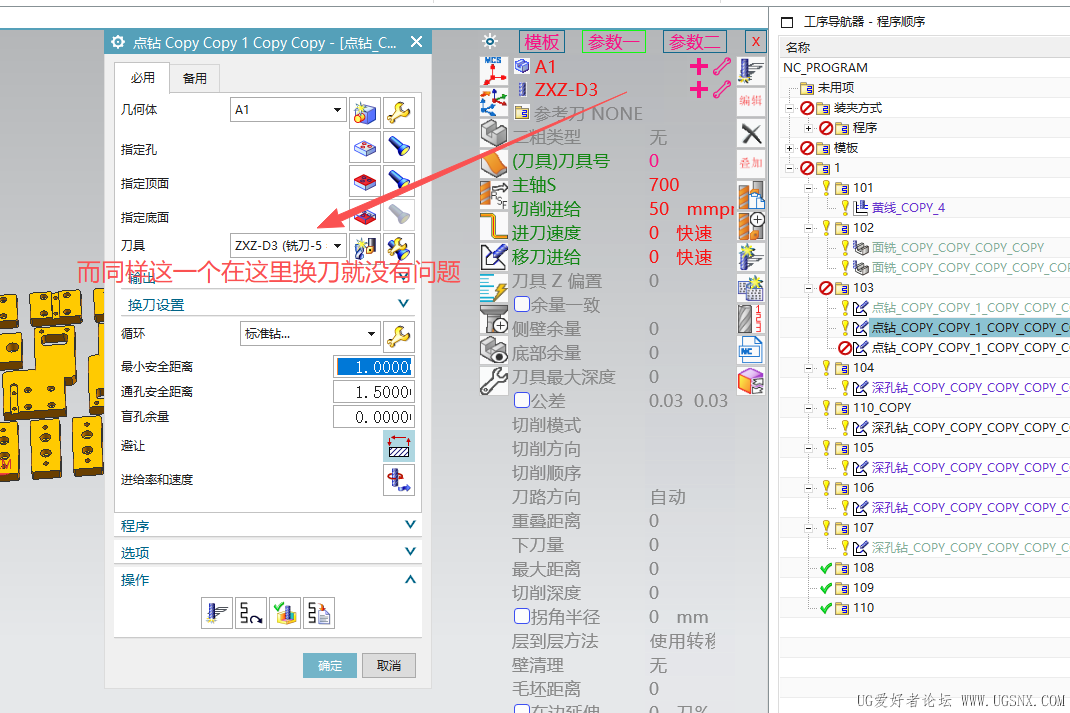Collapse the 装夹方式 tree node
The height and width of the screenshot is (713, 1070).
coord(789,108)
